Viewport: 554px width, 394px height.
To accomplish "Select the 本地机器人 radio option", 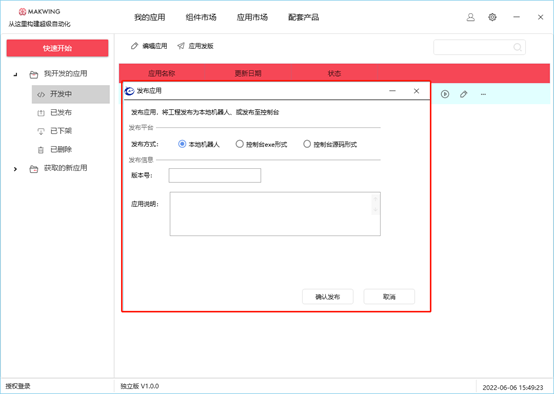I will 182,144.
